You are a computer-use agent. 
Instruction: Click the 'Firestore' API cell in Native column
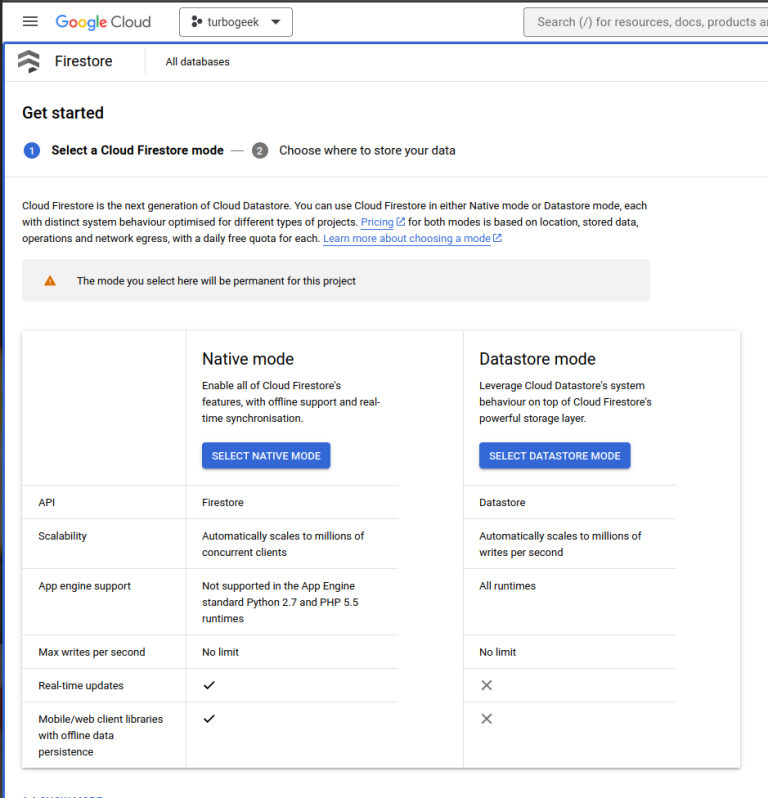[x=223, y=502]
